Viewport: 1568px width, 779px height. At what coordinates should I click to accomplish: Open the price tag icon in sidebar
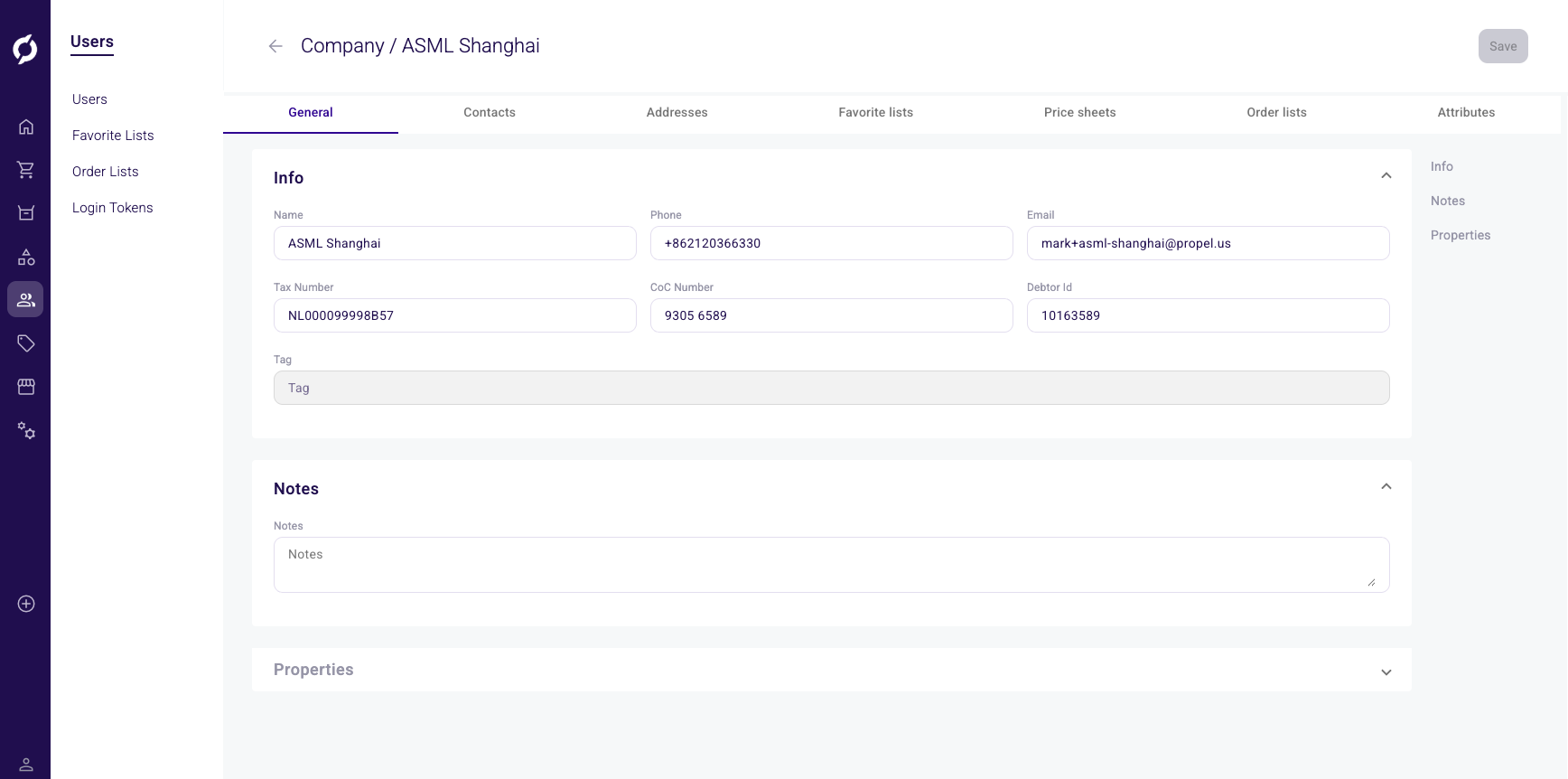(26, 343)
